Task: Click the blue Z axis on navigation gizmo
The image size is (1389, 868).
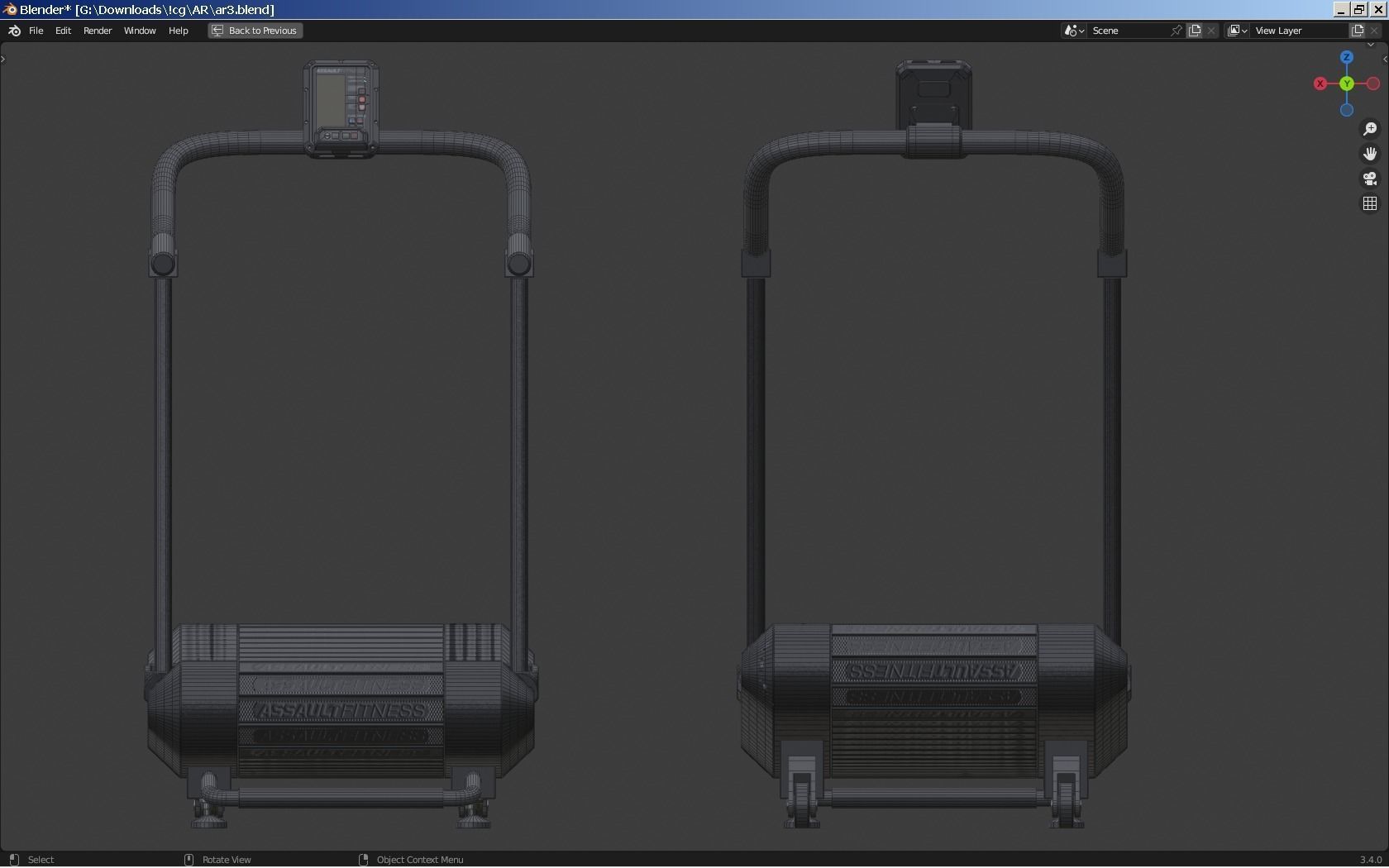Action: (1347, 57)
